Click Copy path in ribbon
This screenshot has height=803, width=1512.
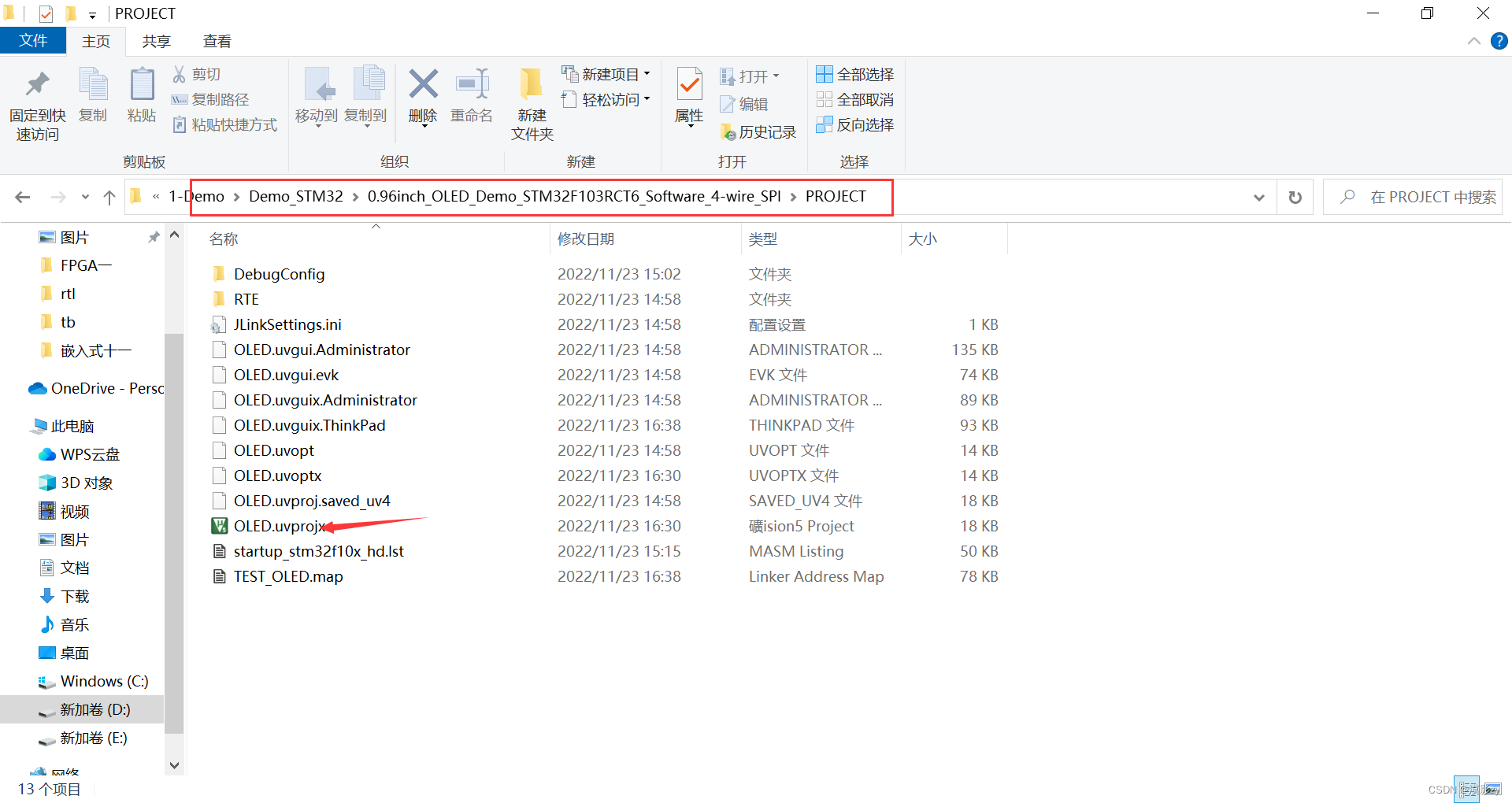(x=210, y=99)
